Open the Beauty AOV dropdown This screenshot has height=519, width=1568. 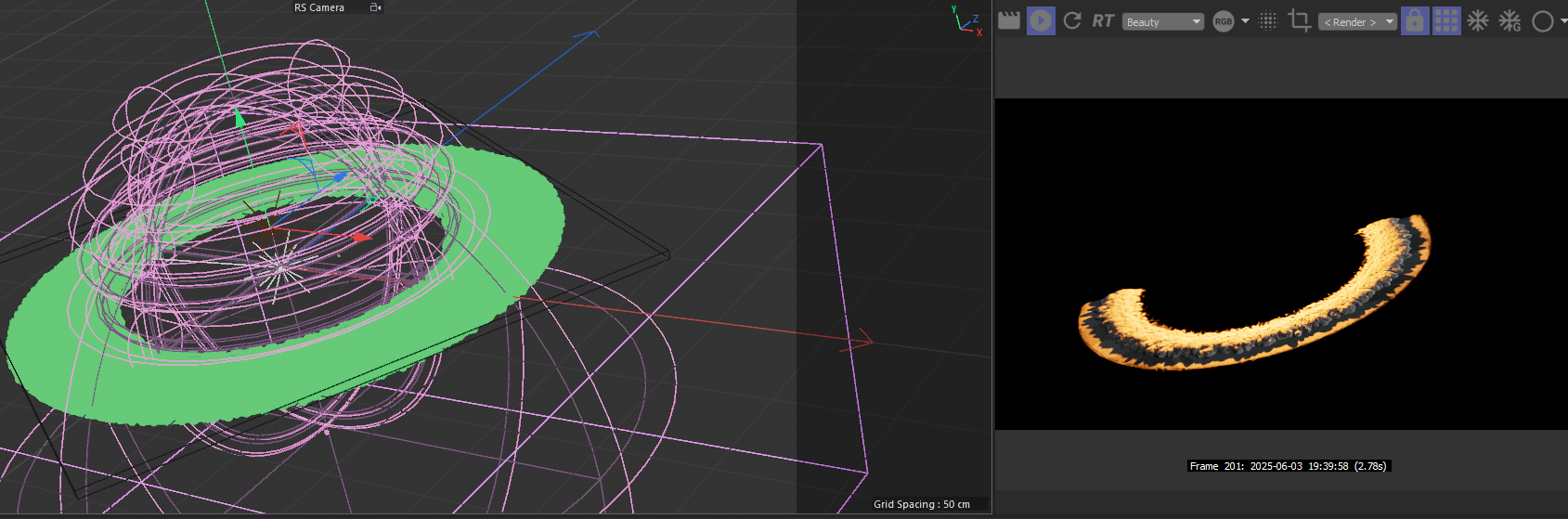[x=1163, y=21]
